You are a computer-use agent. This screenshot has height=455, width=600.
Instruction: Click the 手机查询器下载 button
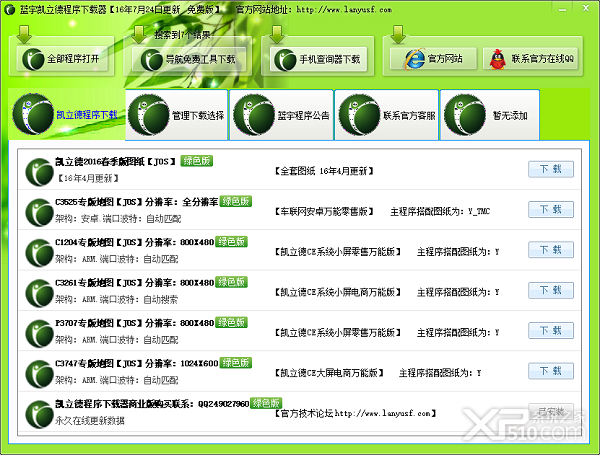[318, 59]
